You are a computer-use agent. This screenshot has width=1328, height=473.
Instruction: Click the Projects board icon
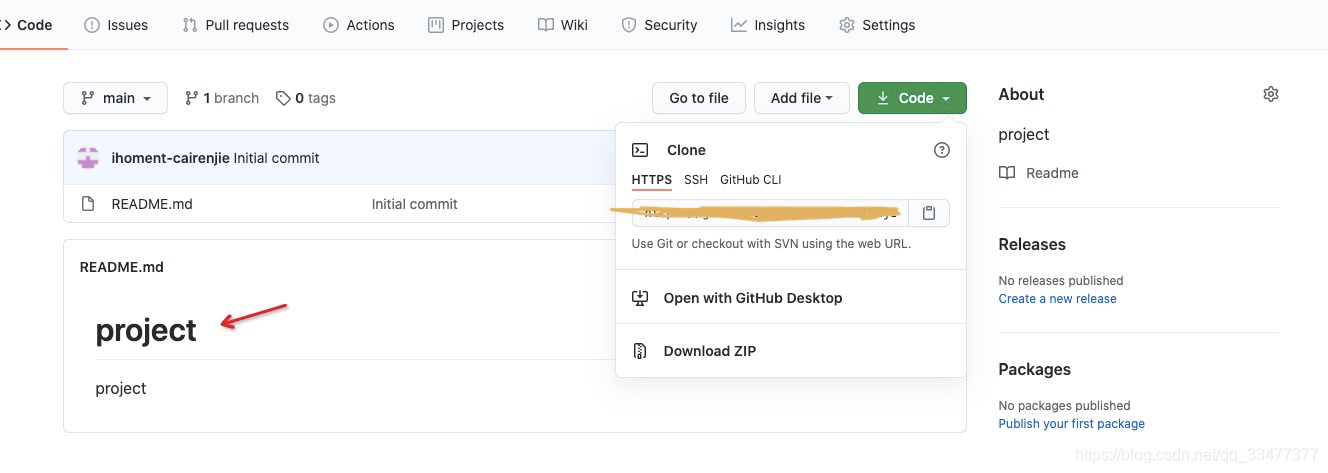436,25
